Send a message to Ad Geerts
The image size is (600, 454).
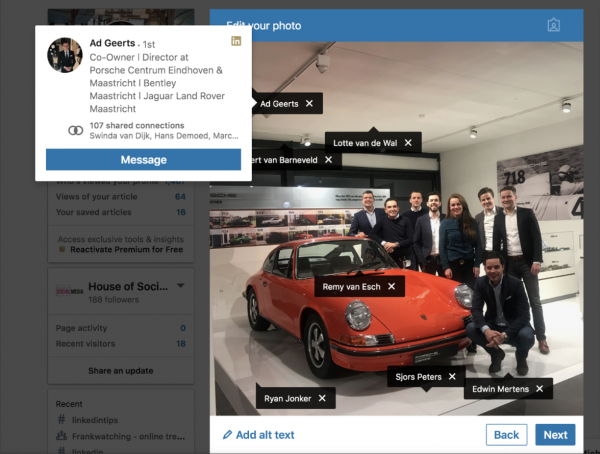[143, 160]
